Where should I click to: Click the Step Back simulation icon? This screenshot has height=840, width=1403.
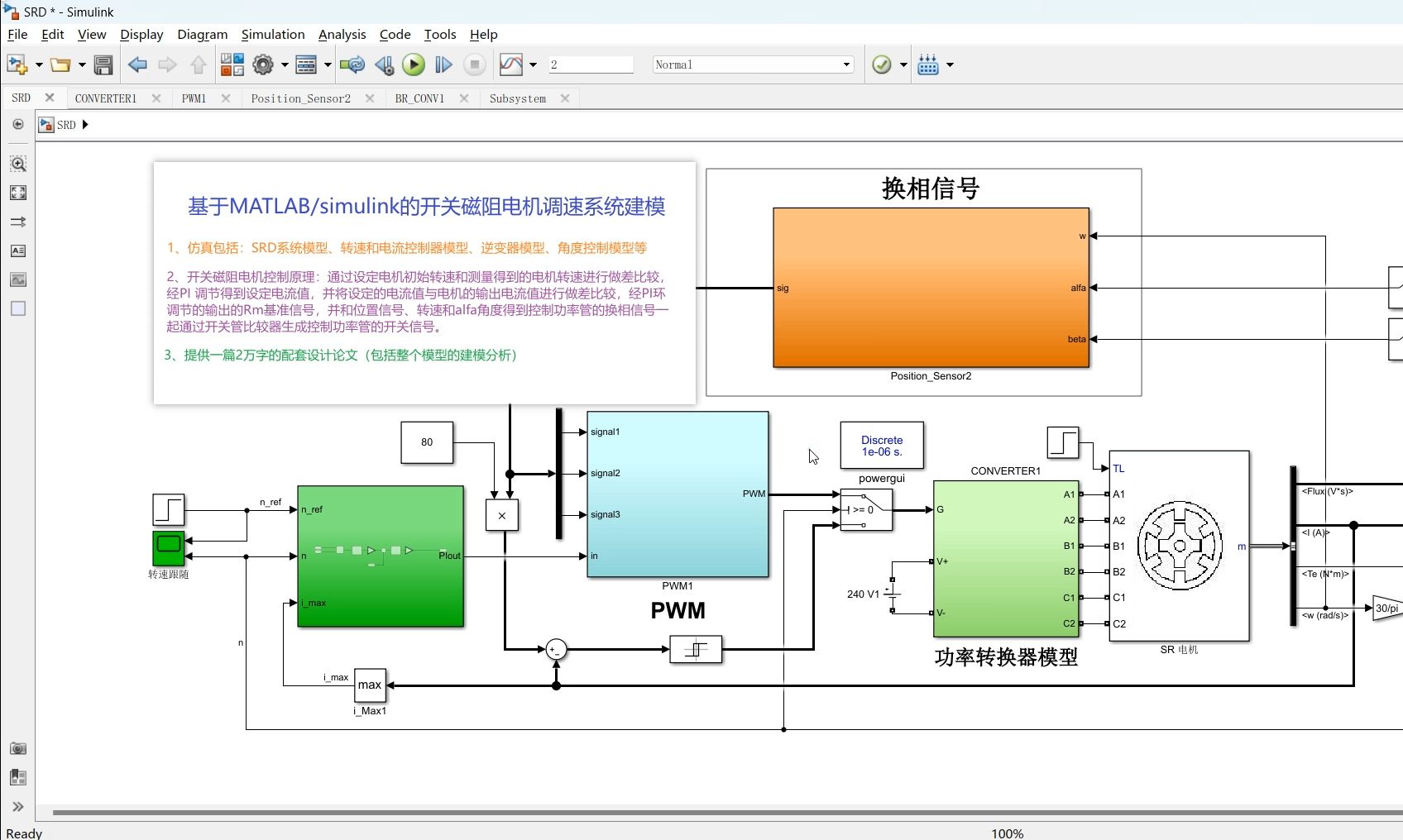[384, 64]
